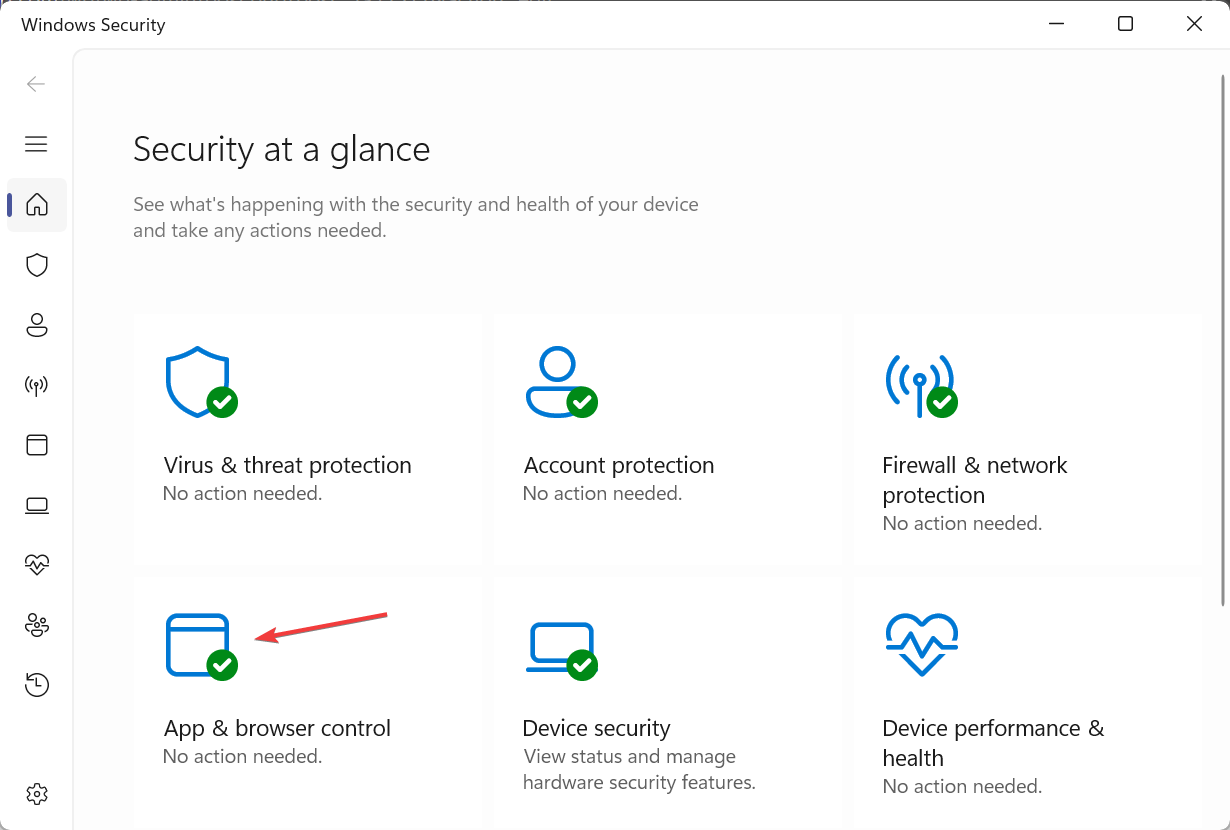Open Firewall & network protection tile
The height and width of the screenshot is (830, 1230).
[1028, 439]
